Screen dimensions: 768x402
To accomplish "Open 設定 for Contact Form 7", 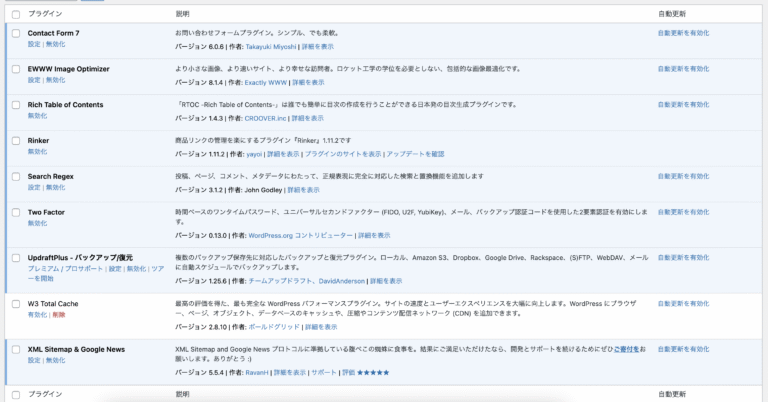I will pos(34,44).
